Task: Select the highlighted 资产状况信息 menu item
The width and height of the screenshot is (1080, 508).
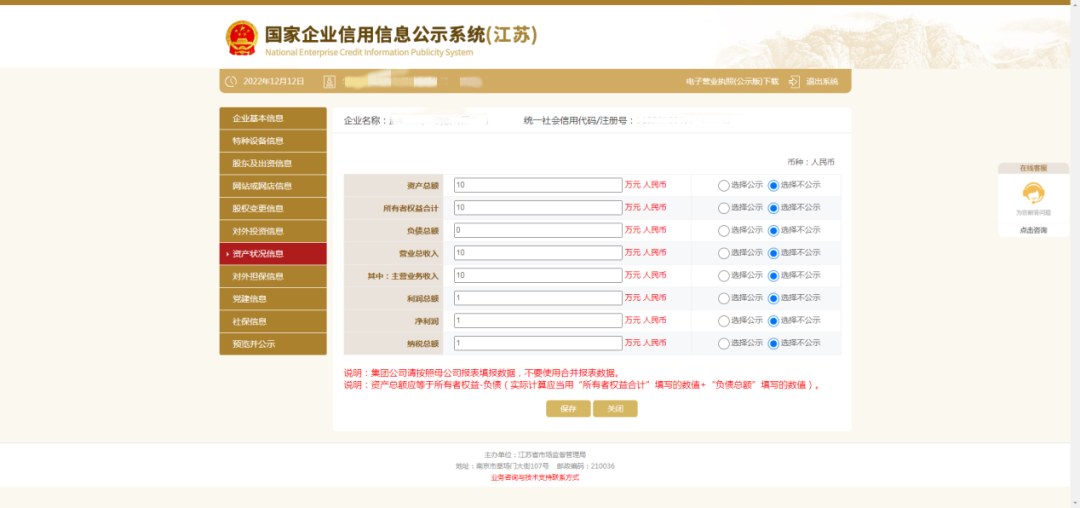Action: click(272, 254)
